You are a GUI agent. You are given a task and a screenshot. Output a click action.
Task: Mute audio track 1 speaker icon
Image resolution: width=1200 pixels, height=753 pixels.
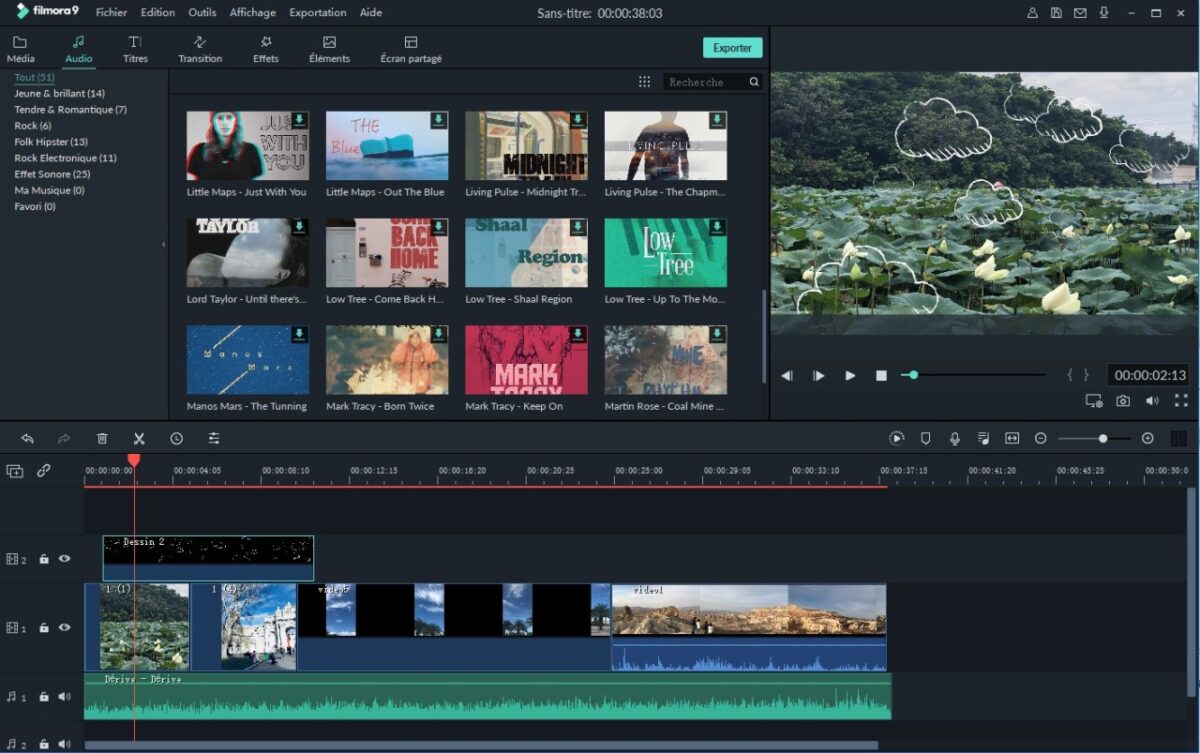tap(65, 697)
